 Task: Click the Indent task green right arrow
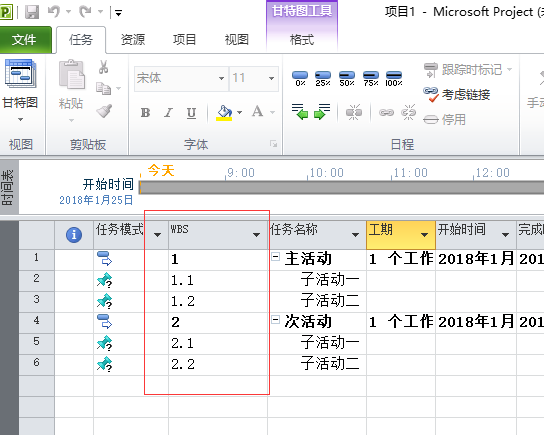pos(322,112)
